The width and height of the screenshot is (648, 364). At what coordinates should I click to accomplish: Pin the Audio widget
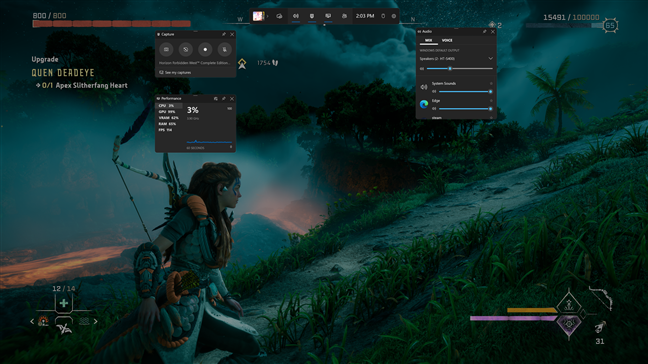(x=484, y=31)
